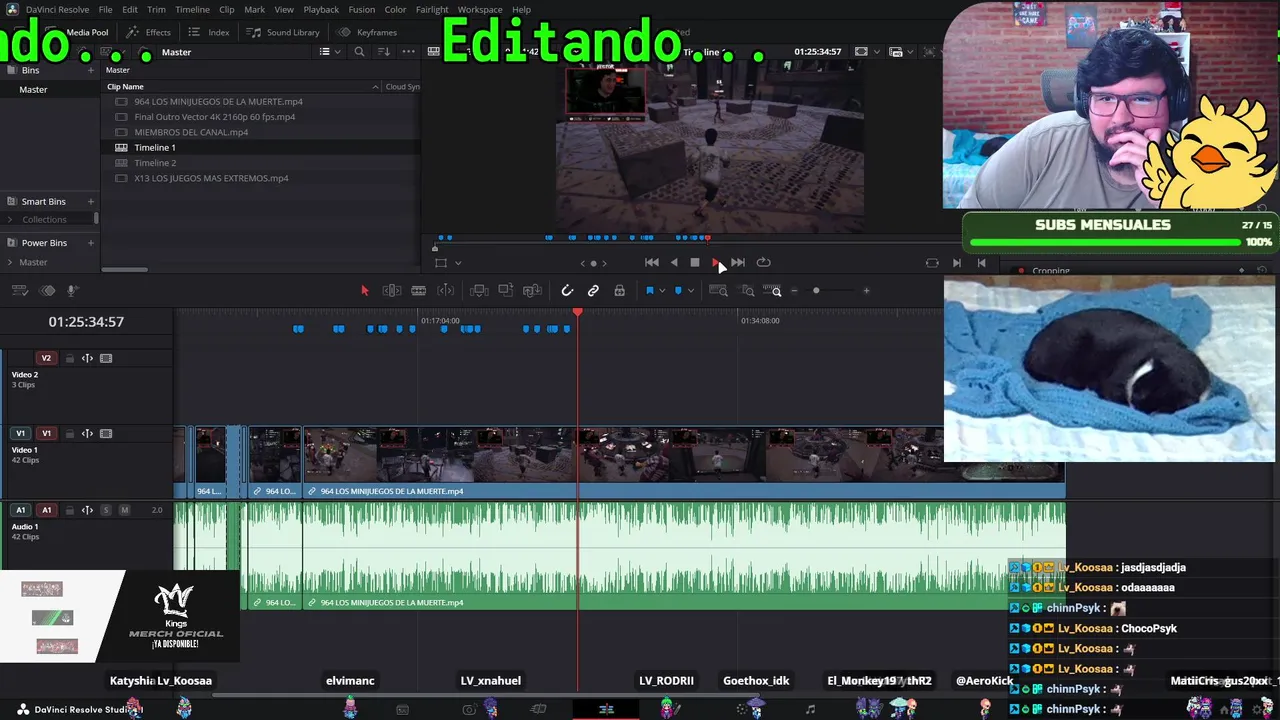Click the voiceover microphone tool icon
This screenshot has height=720, width=1280.
pos(72,291)
